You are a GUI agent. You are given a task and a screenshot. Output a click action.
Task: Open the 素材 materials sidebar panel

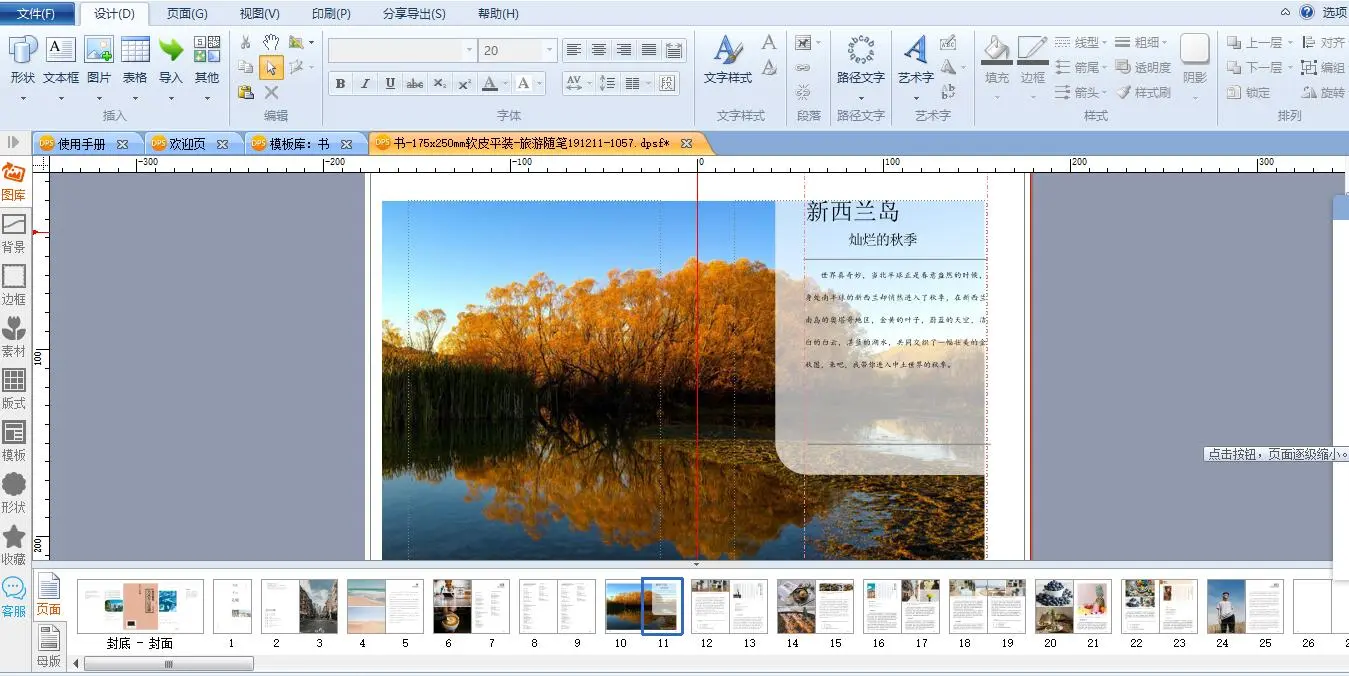coord(14,337)
